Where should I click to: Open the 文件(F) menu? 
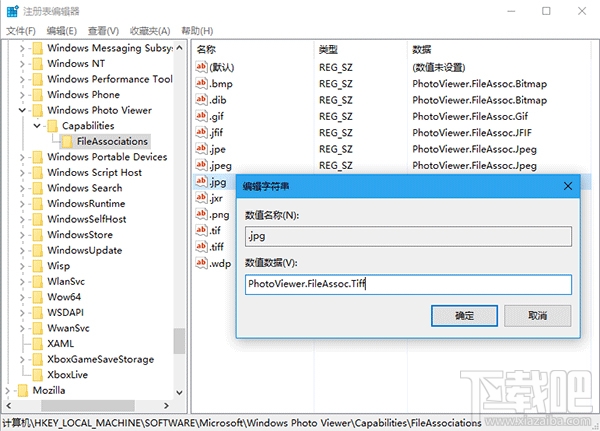coord(21,31)
